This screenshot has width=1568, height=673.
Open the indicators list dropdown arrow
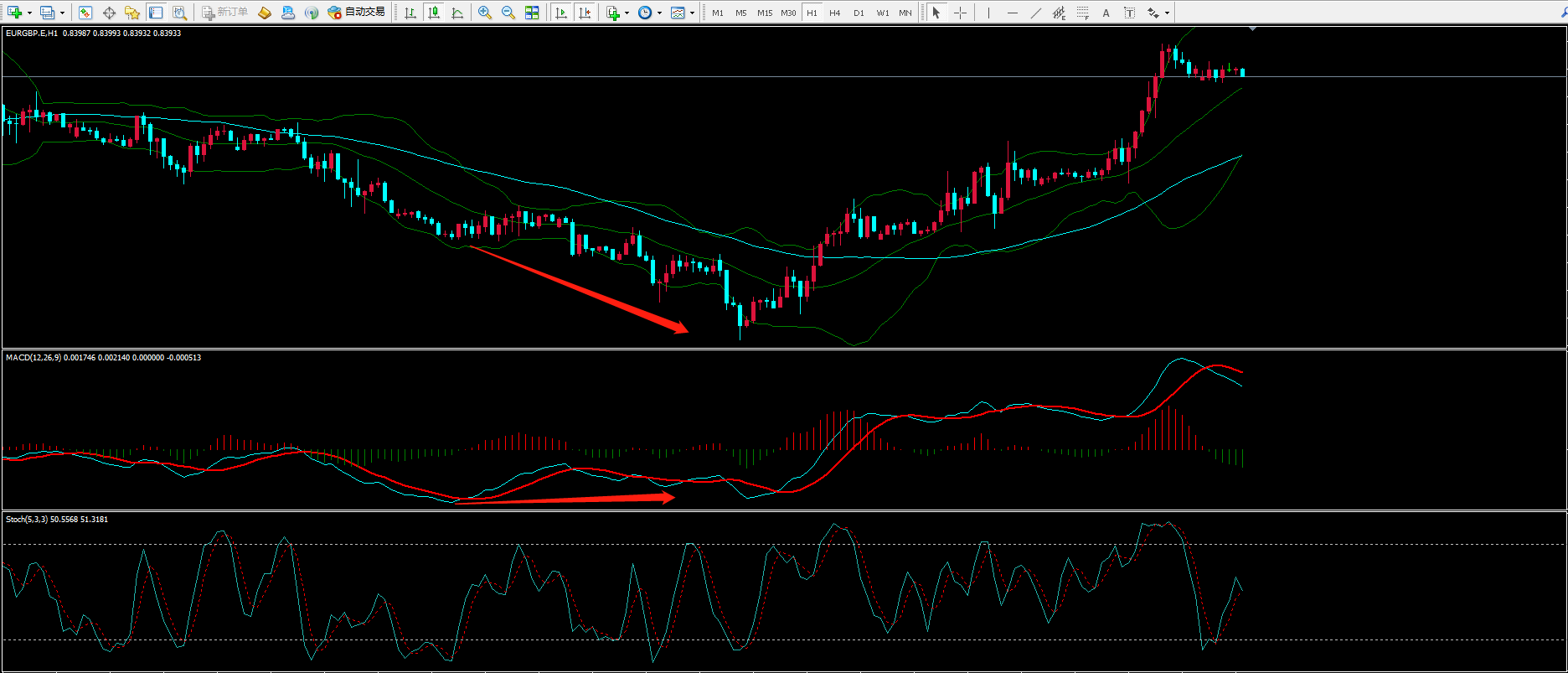[627, 13]
